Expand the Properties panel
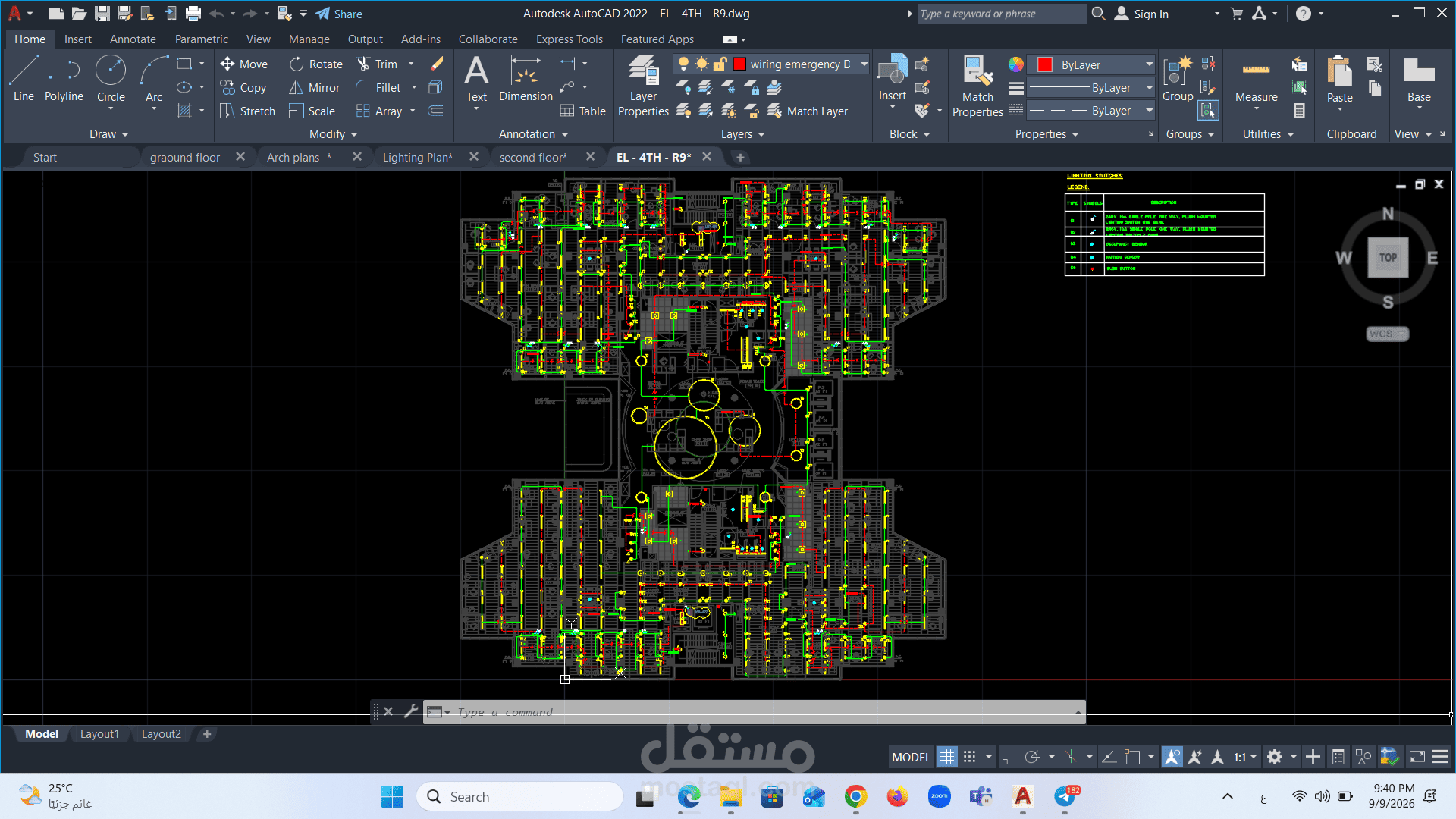Viewport: 1456px width, 819px height. (x=1047, y=134)
